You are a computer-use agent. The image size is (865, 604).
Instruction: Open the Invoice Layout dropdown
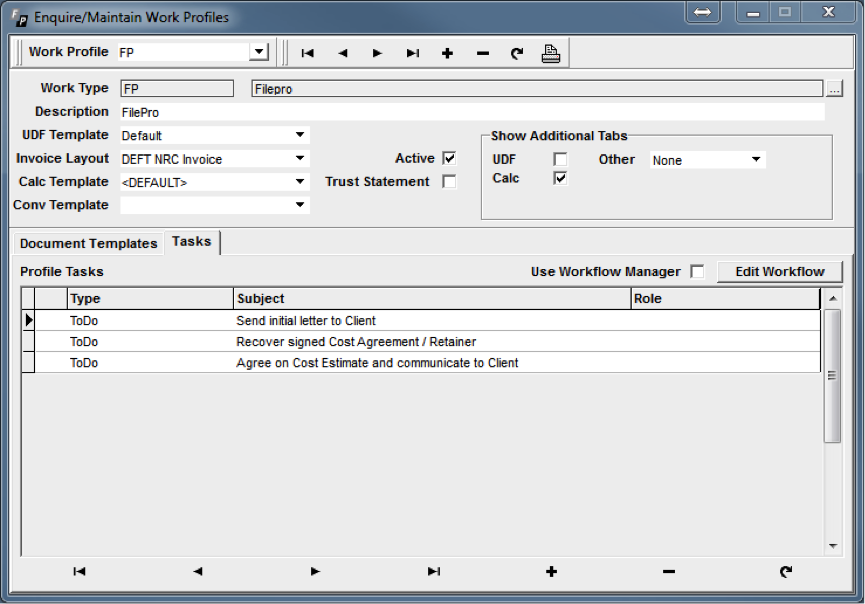tap(300, 158)
